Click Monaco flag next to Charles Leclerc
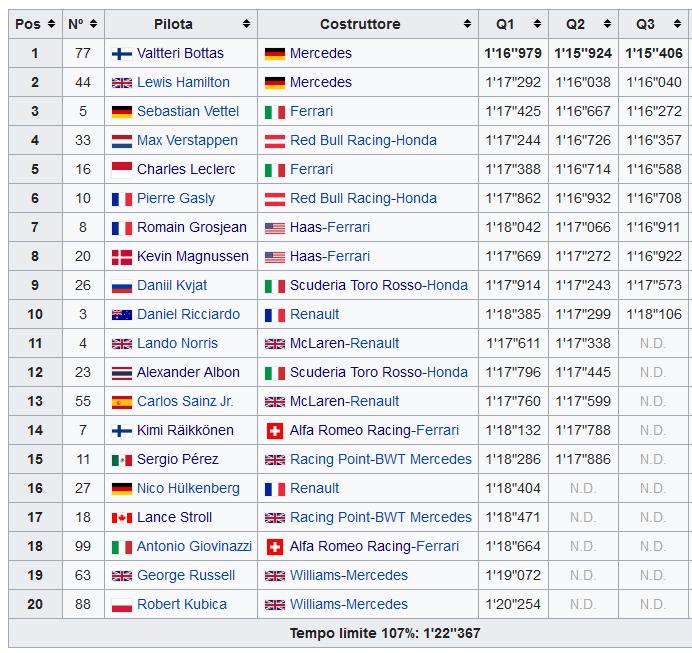This screenshot has width=692, height=653. (x=122, y=170)
